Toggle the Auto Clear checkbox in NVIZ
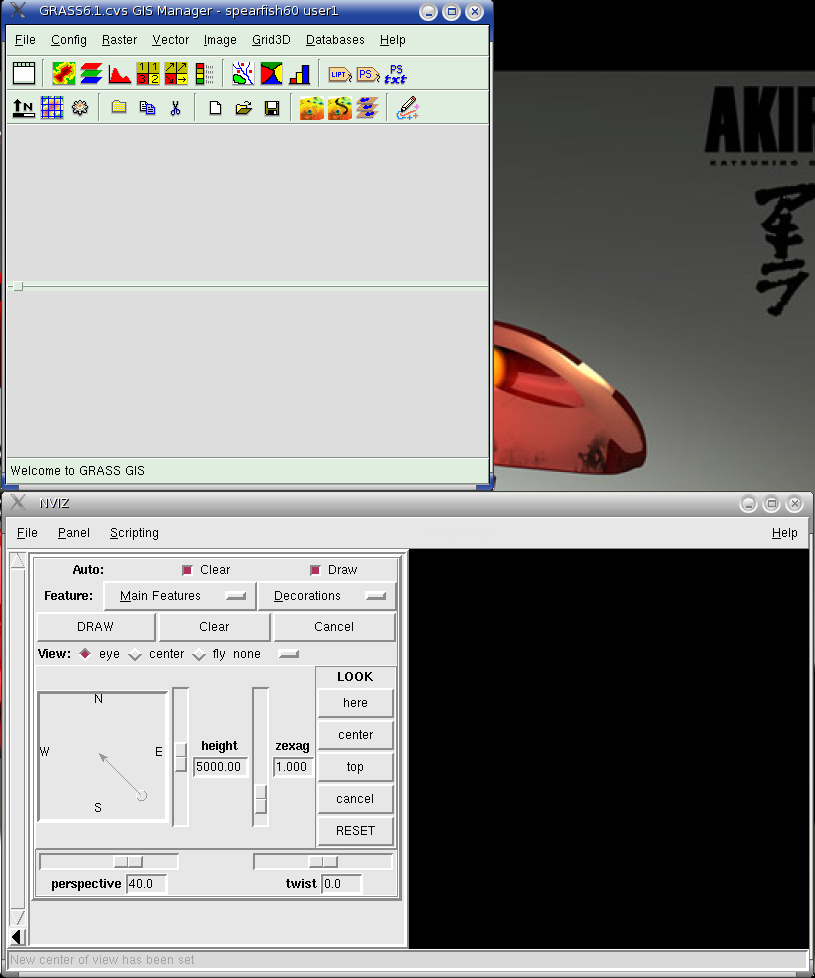 pyautogui.click(x=187, y=570)
